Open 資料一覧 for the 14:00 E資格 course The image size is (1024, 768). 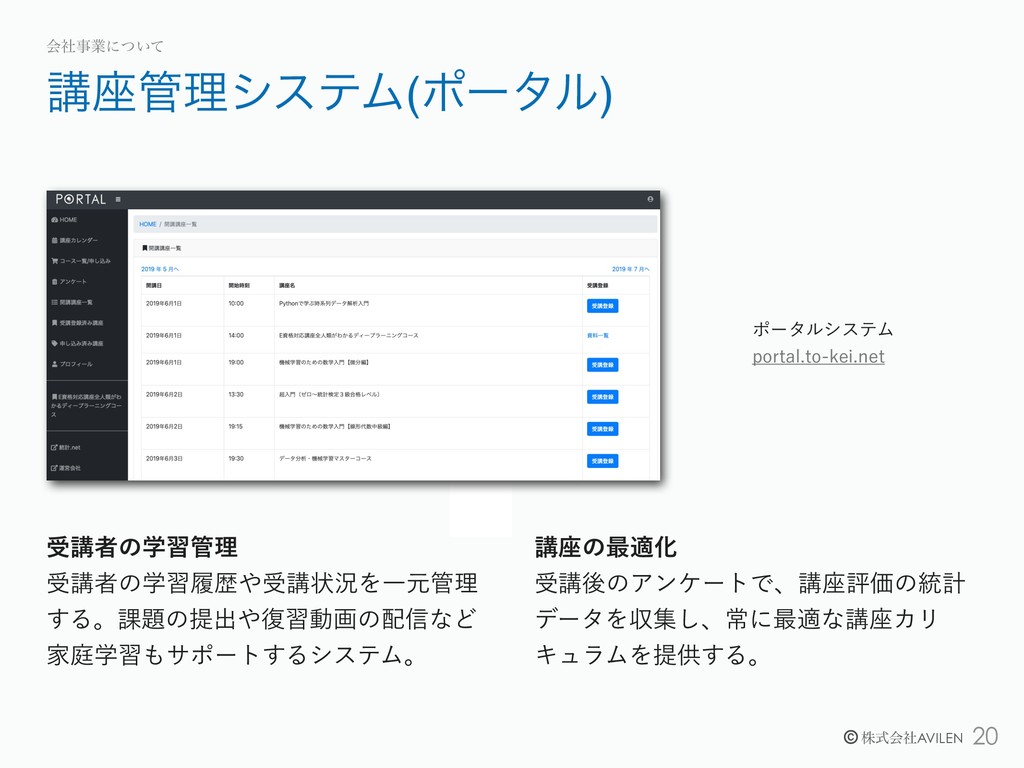598,336
